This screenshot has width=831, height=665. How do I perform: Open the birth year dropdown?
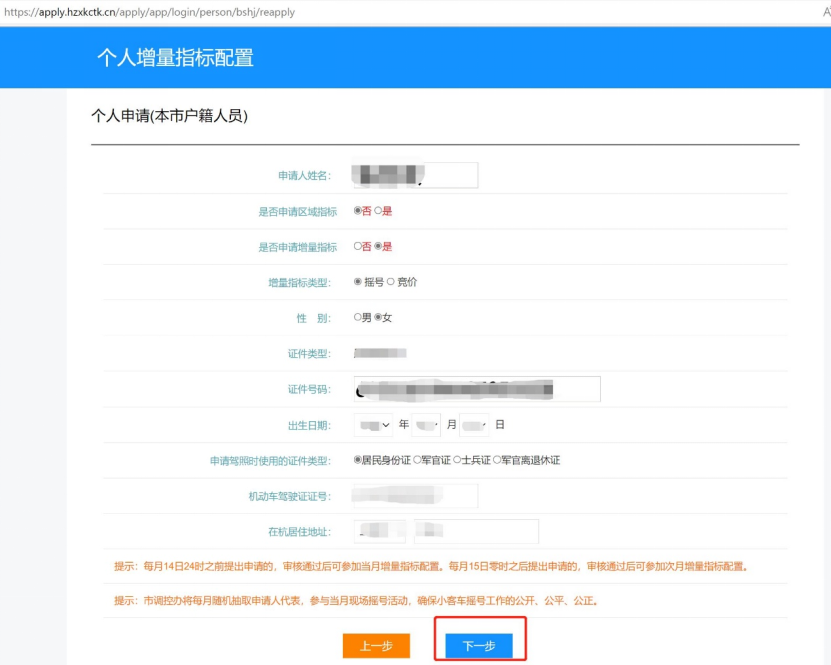(x=374, y=425)
